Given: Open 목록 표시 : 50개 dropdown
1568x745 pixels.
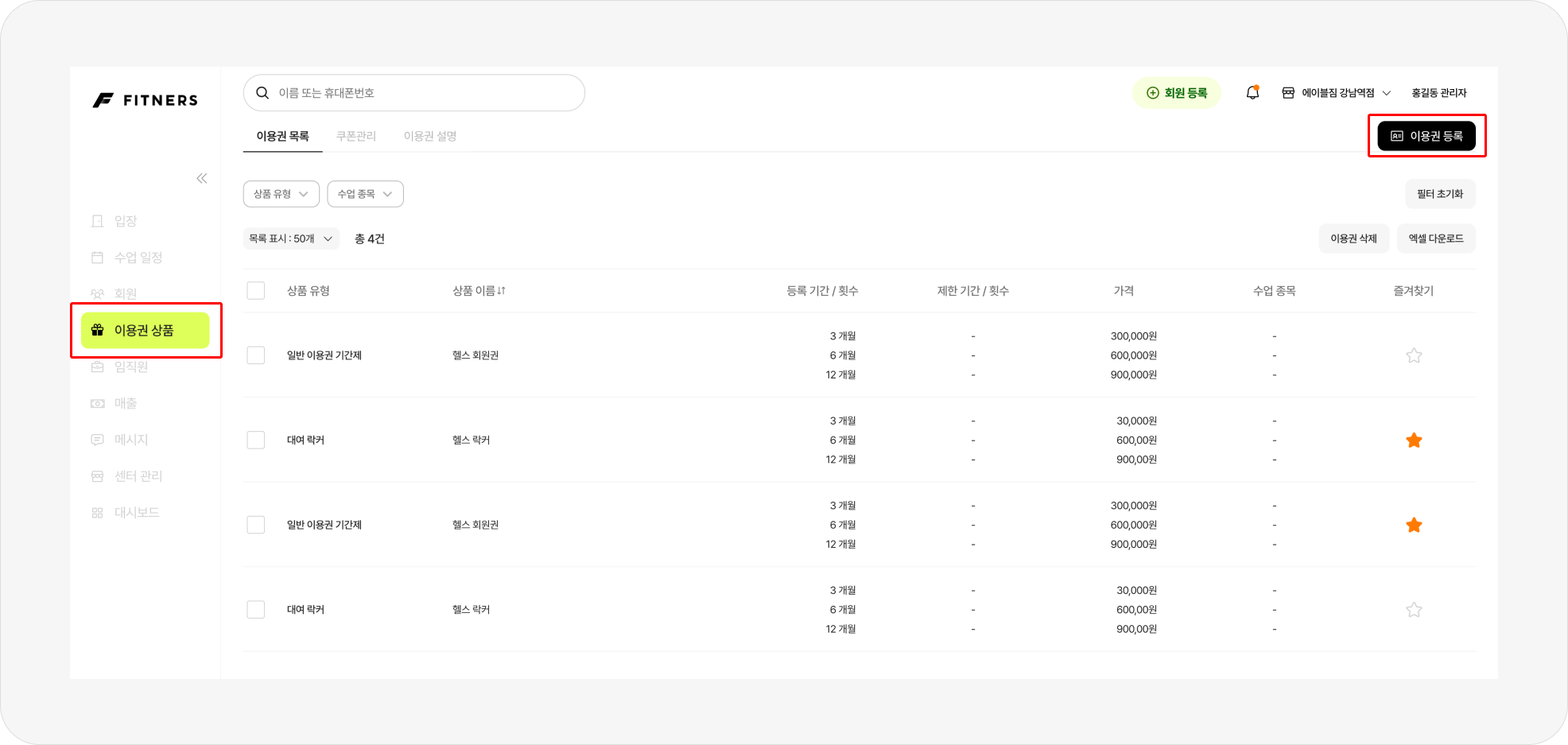Looking at the screenshot, I should point(291,239).
